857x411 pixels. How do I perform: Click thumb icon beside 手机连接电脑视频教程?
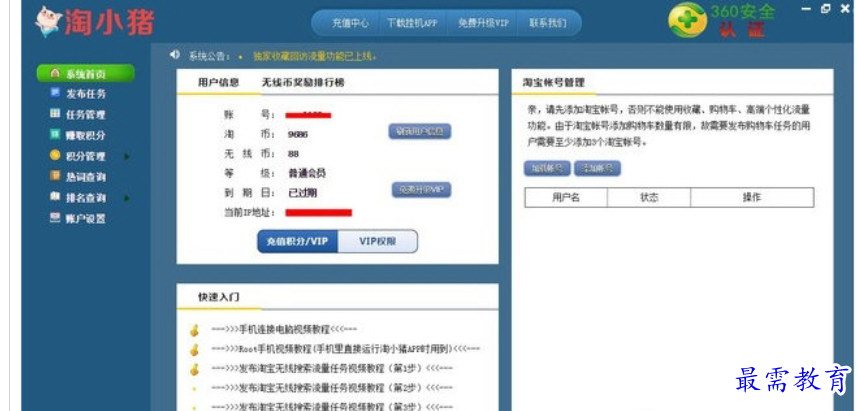tap(193, 330)
